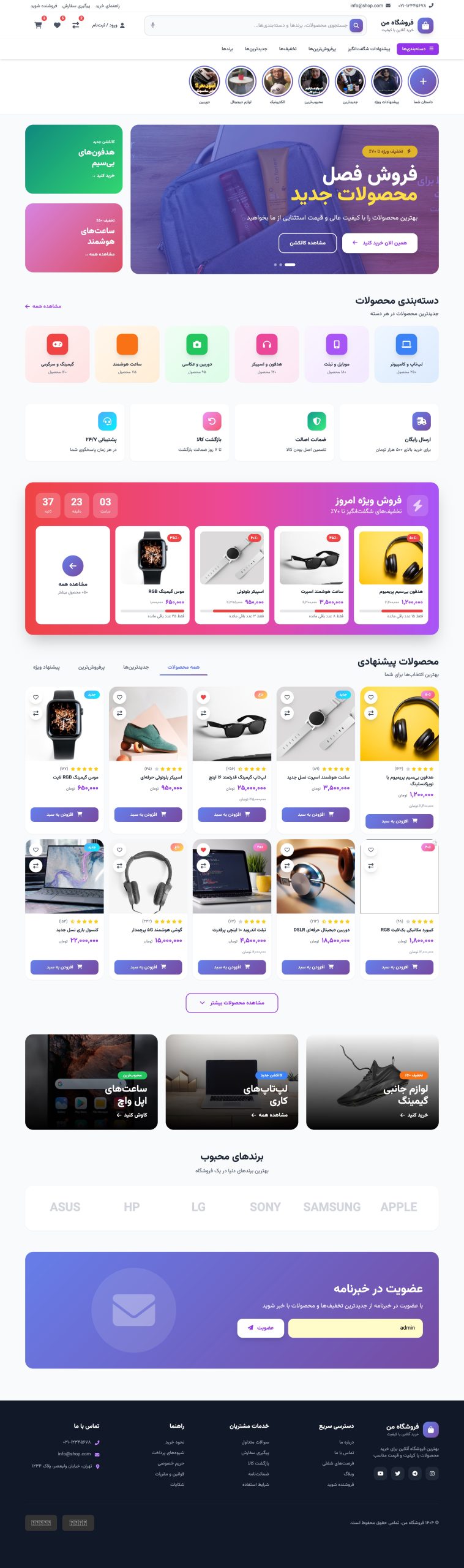
Task: Open the shopping cart icon in header
Action: (x=39, y=25)
